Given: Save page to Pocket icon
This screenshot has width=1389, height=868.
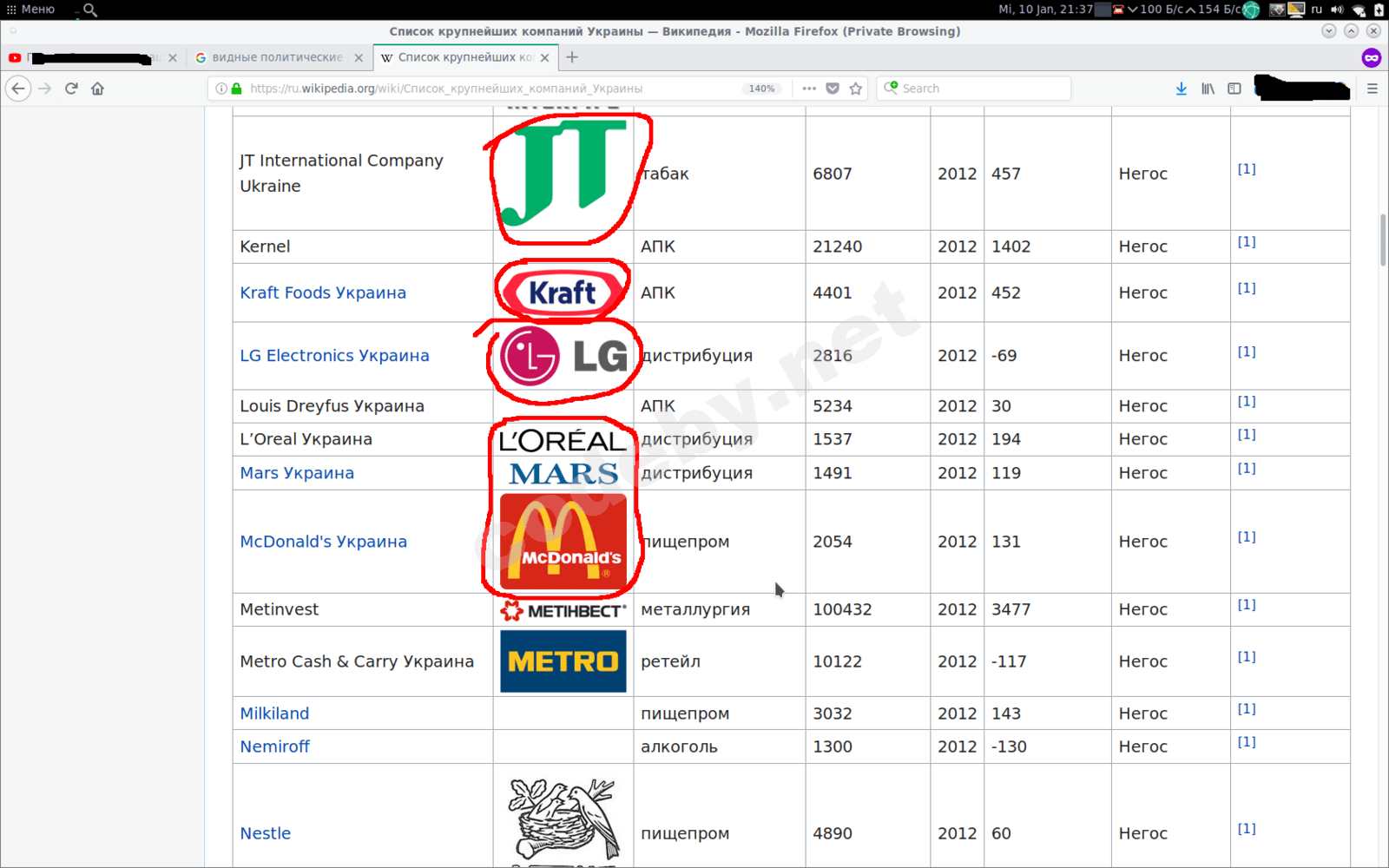Looking at the screenshot, I should click(833, 89).
